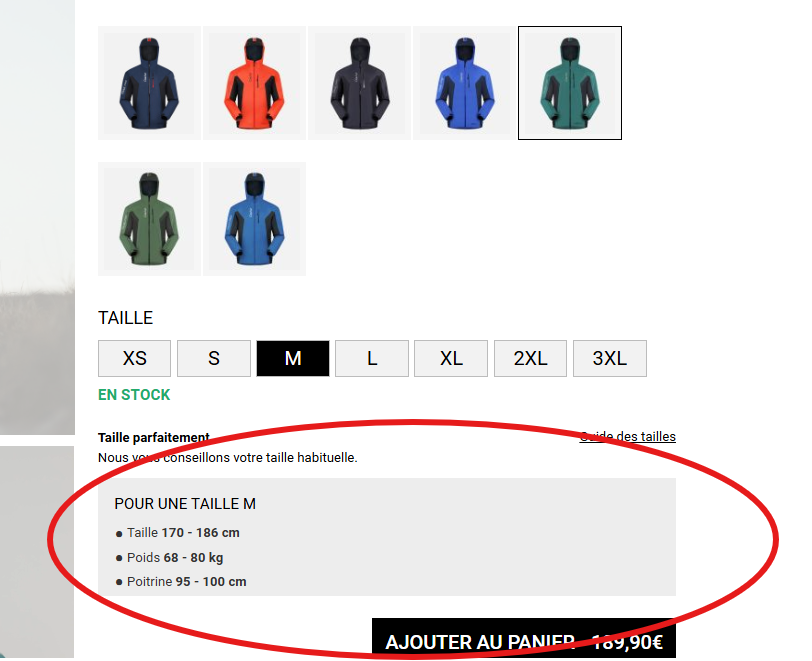This screenshot has height=661, width=812.
Task: Select the light blue jacket in second row
Action: 254,219
